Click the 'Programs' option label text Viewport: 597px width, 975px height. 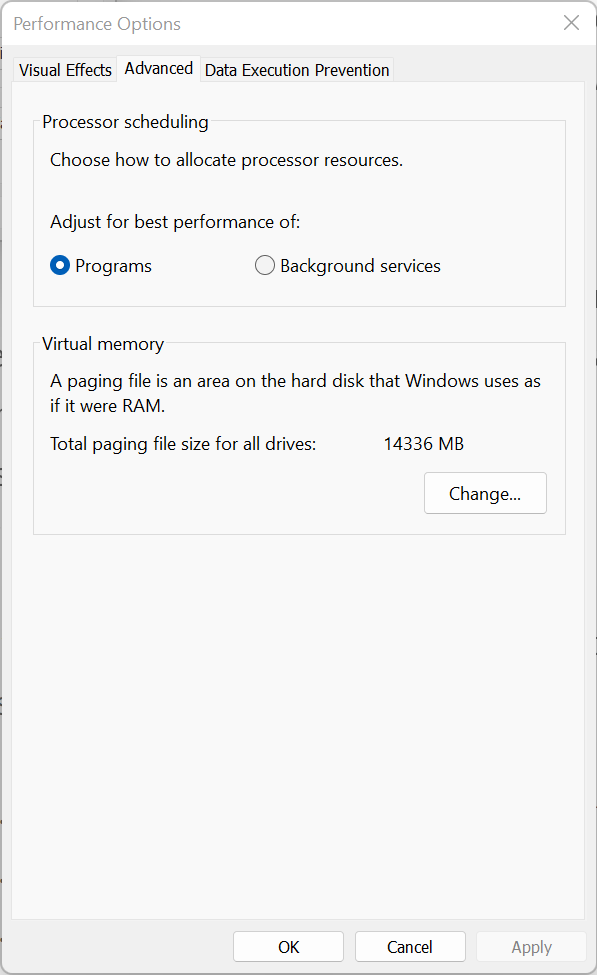(x=113, y=266)
